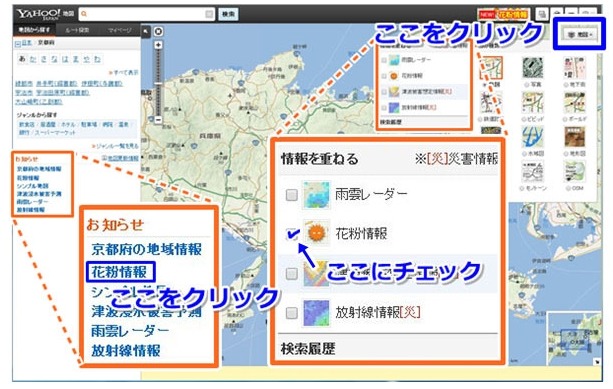Click zoom slider track below the handle
This screenshot has height=389, width=613.
pyautogui.click(x=158, y=101)
